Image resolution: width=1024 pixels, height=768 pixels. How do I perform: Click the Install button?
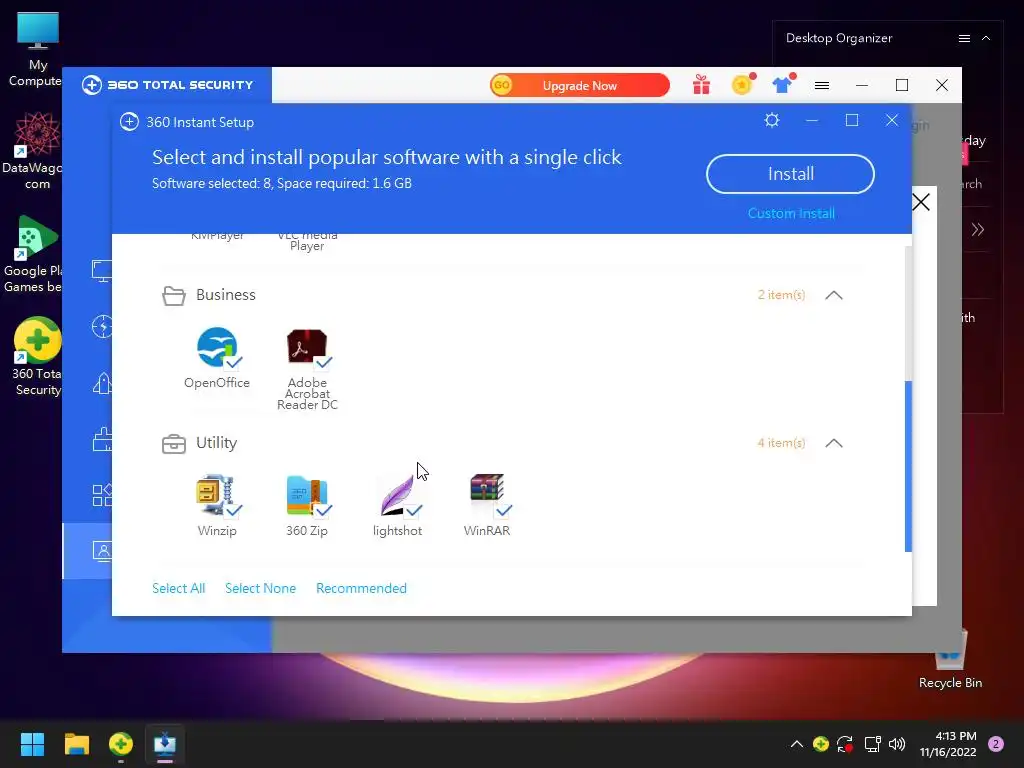pyautogui.click(x=790, y=174)
